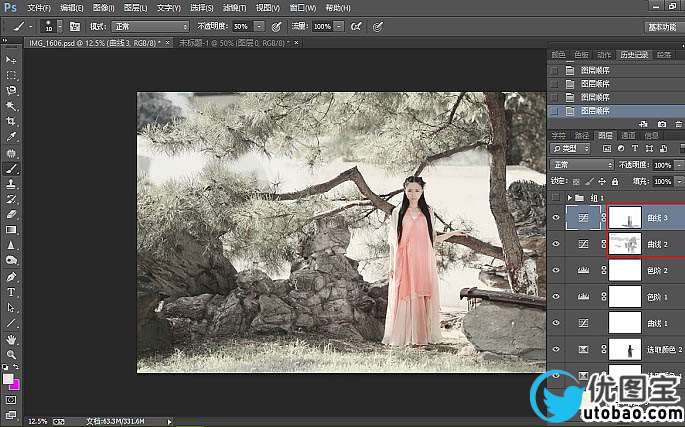Open the layer filter 类型 dropdown

(570, 149)
